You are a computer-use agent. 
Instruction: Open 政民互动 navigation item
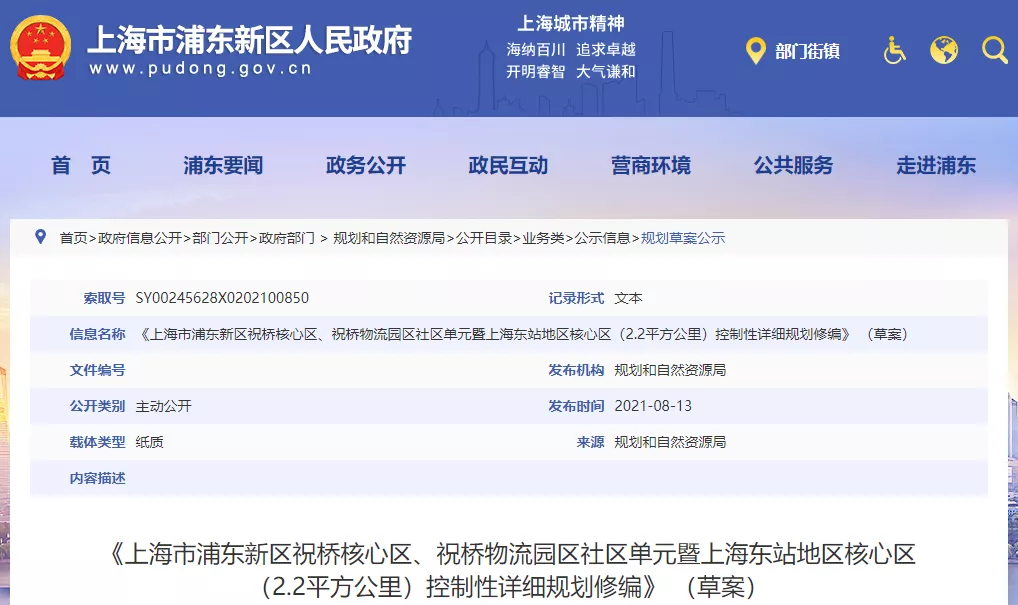click(x=508, y=166)
